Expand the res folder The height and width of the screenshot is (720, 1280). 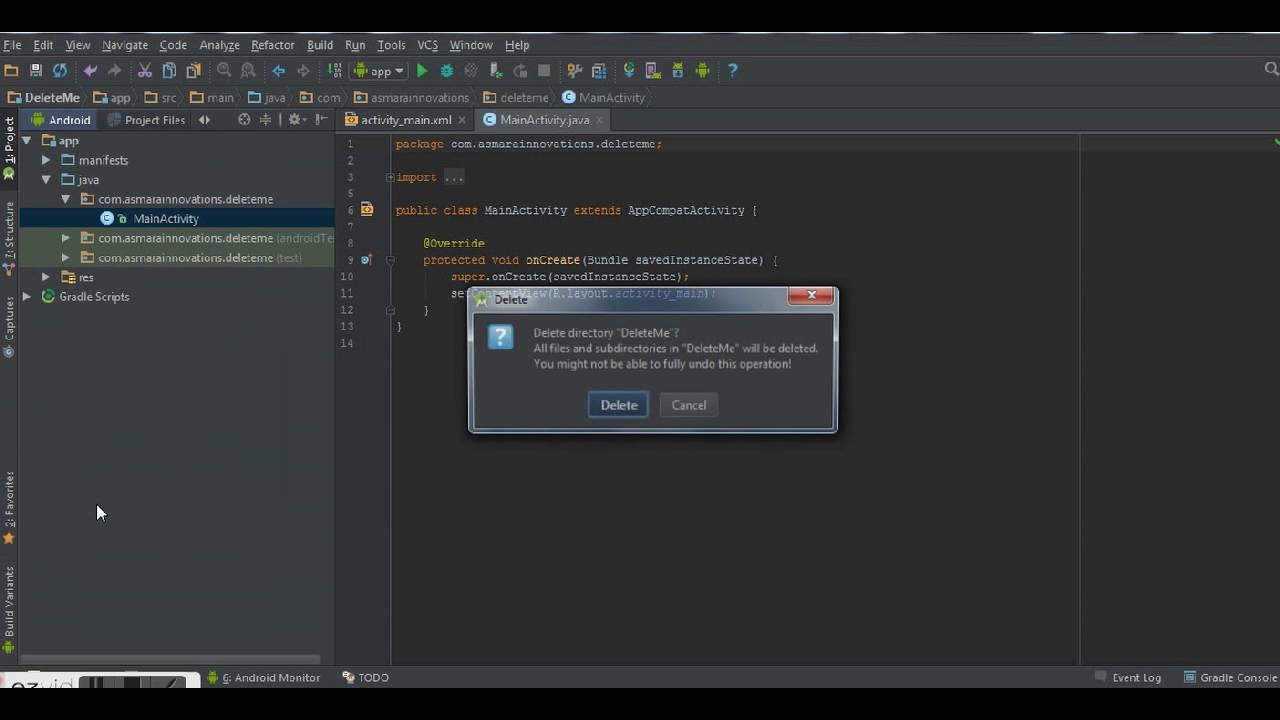tap(46, 277)
